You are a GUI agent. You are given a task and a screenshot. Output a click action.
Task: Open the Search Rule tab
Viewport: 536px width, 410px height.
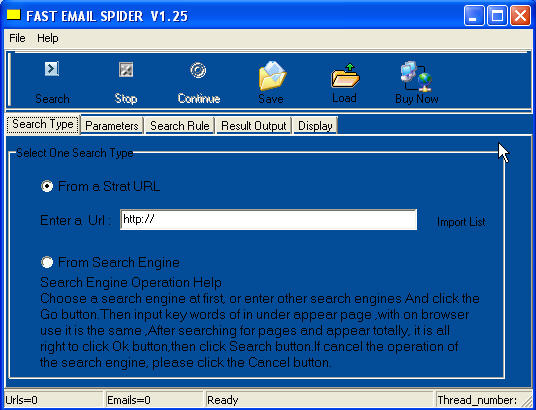(180, 125)
